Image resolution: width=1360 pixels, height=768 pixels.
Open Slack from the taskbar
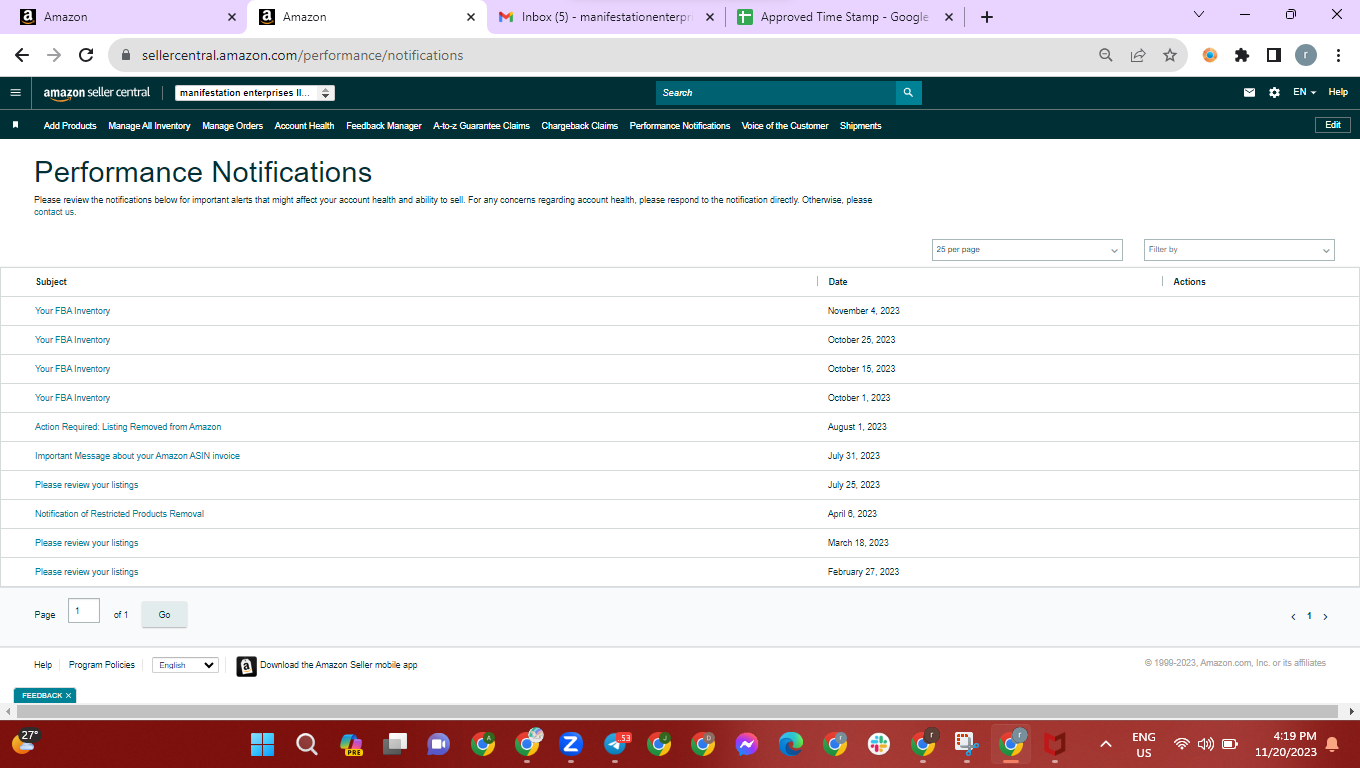(x=879, y=744)
